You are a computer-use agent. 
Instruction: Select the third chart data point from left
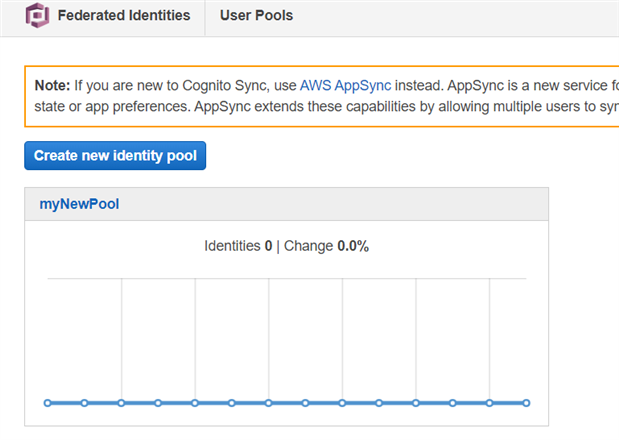[121, 403]
